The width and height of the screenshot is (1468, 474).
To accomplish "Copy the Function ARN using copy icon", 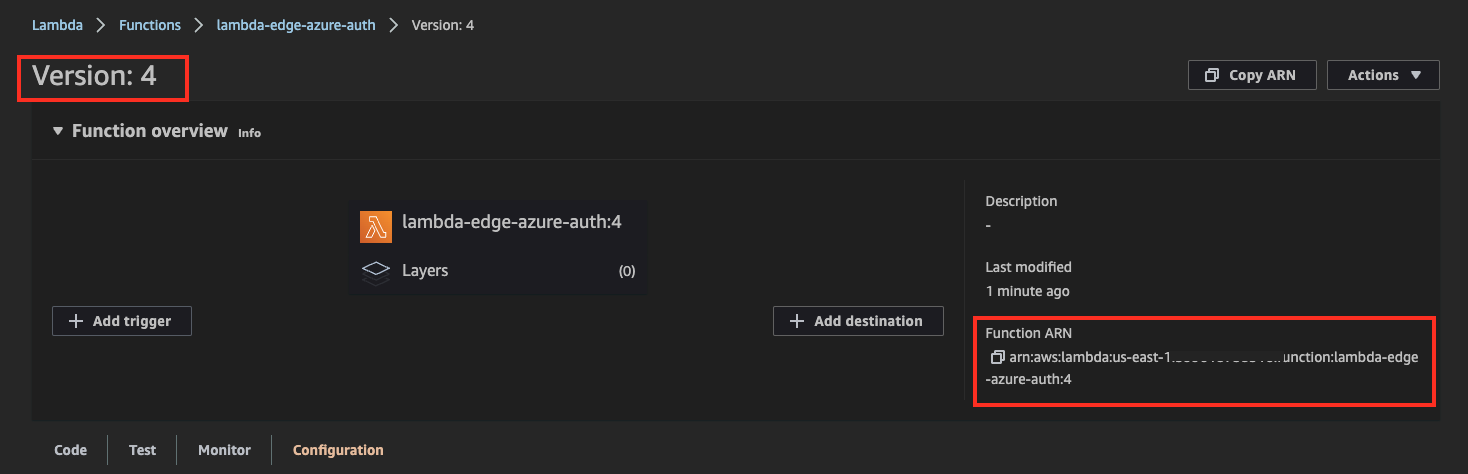I will (997, 357).
